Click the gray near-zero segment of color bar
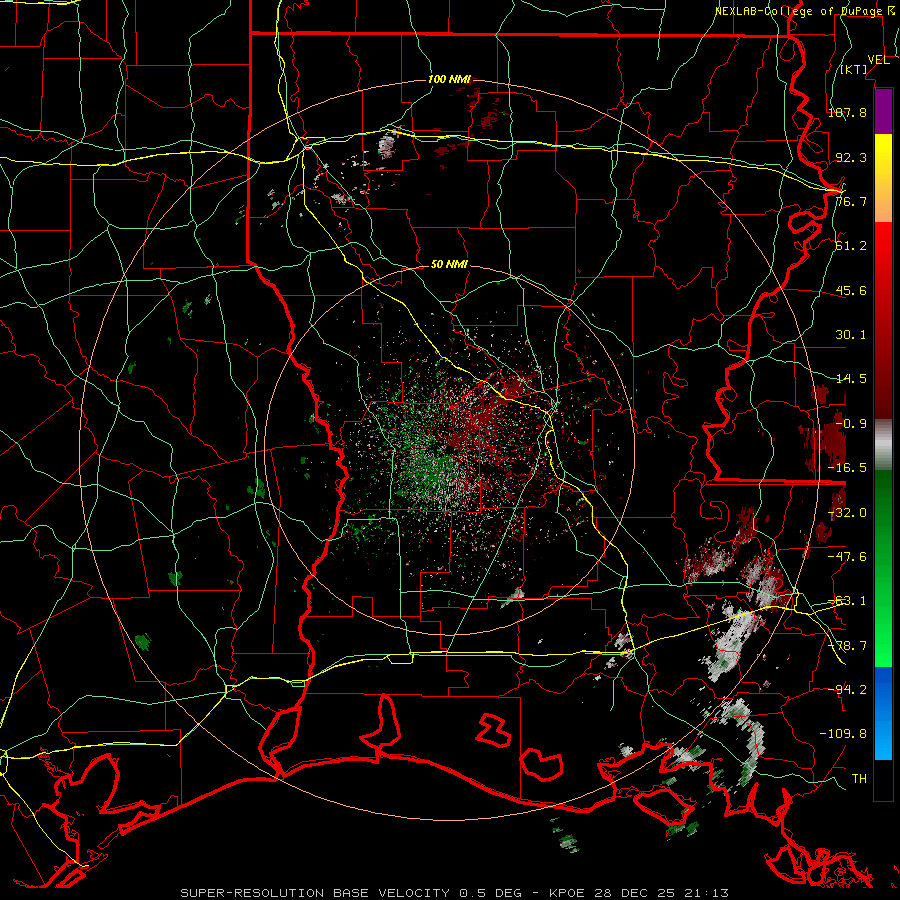 click(x=883, y=444)
